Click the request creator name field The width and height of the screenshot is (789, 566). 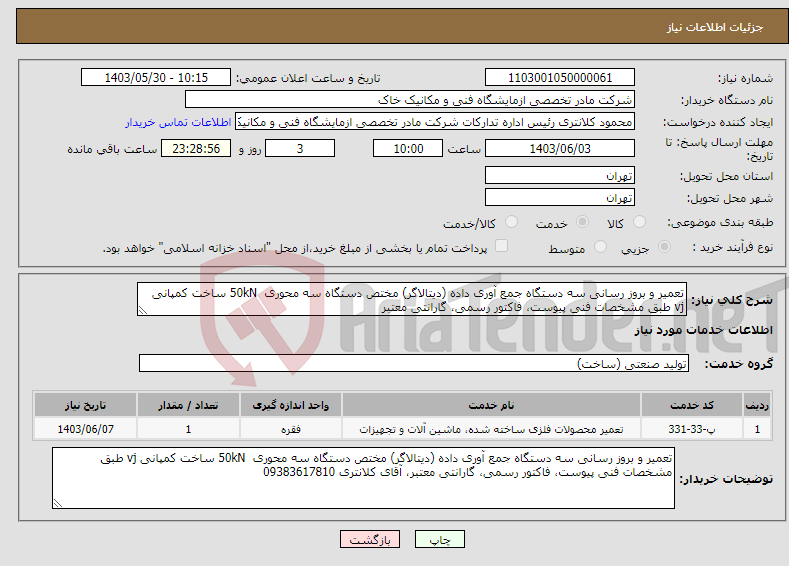click(x=435, y=122)
